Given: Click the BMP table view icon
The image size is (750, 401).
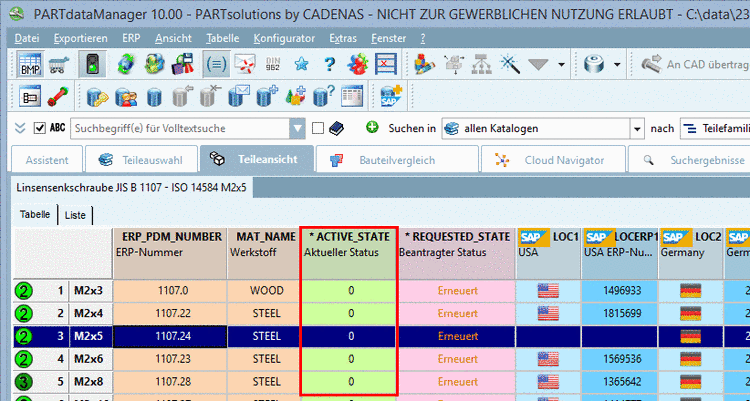Looking at the screenshot, I should click(x=30, y=64).
